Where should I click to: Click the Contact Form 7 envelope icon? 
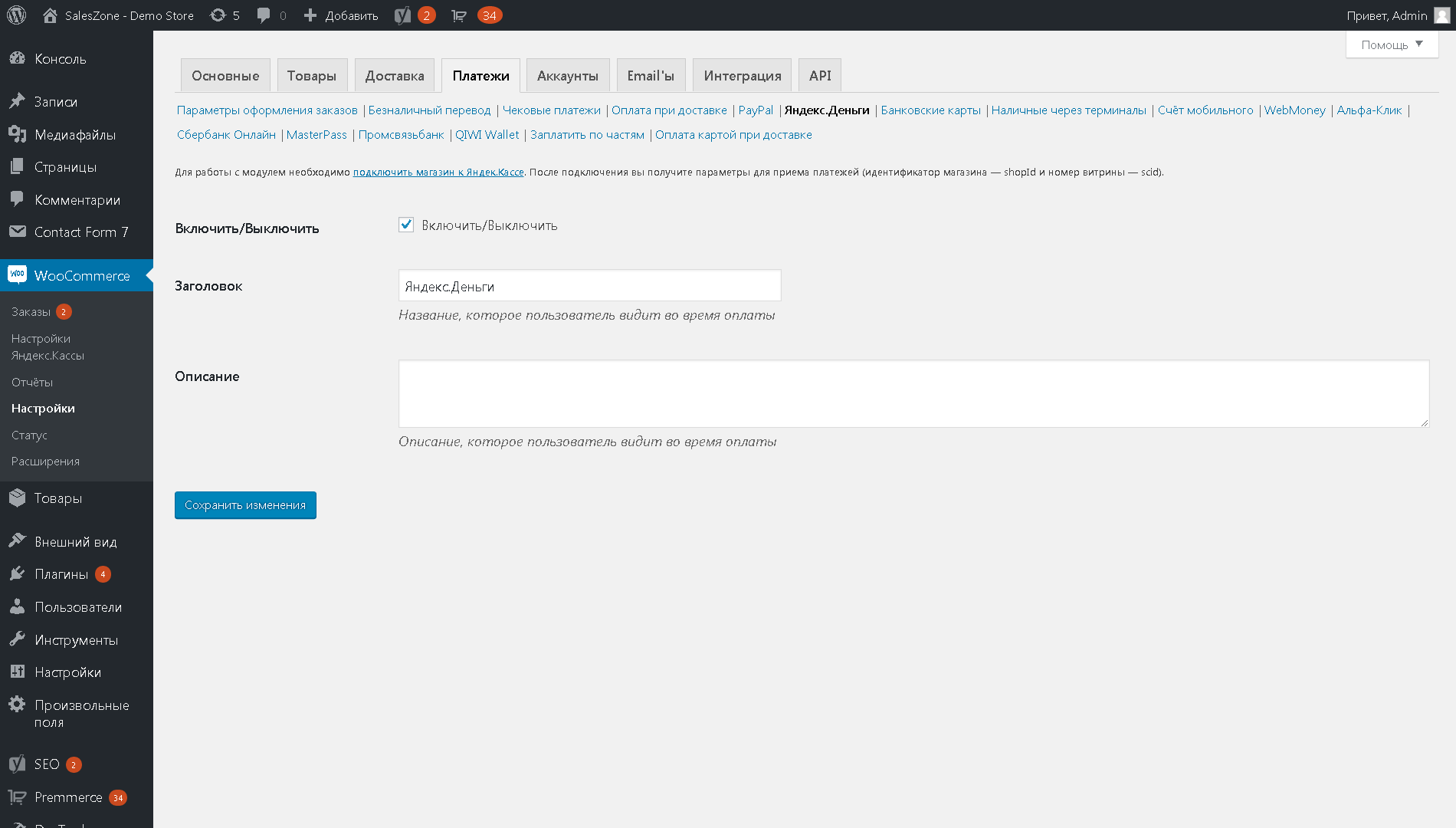(x=18, y=232)
